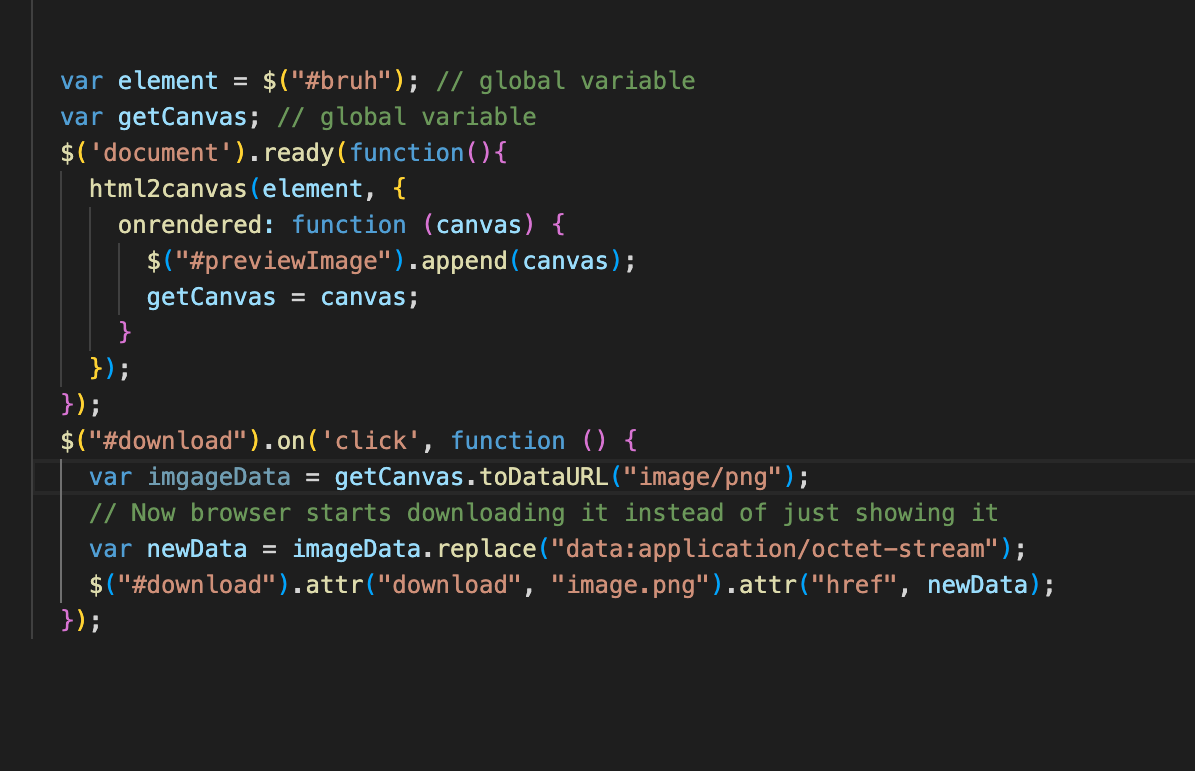Click the on method after "#download"
1195x771 pixels.
(x=298, y=441)
